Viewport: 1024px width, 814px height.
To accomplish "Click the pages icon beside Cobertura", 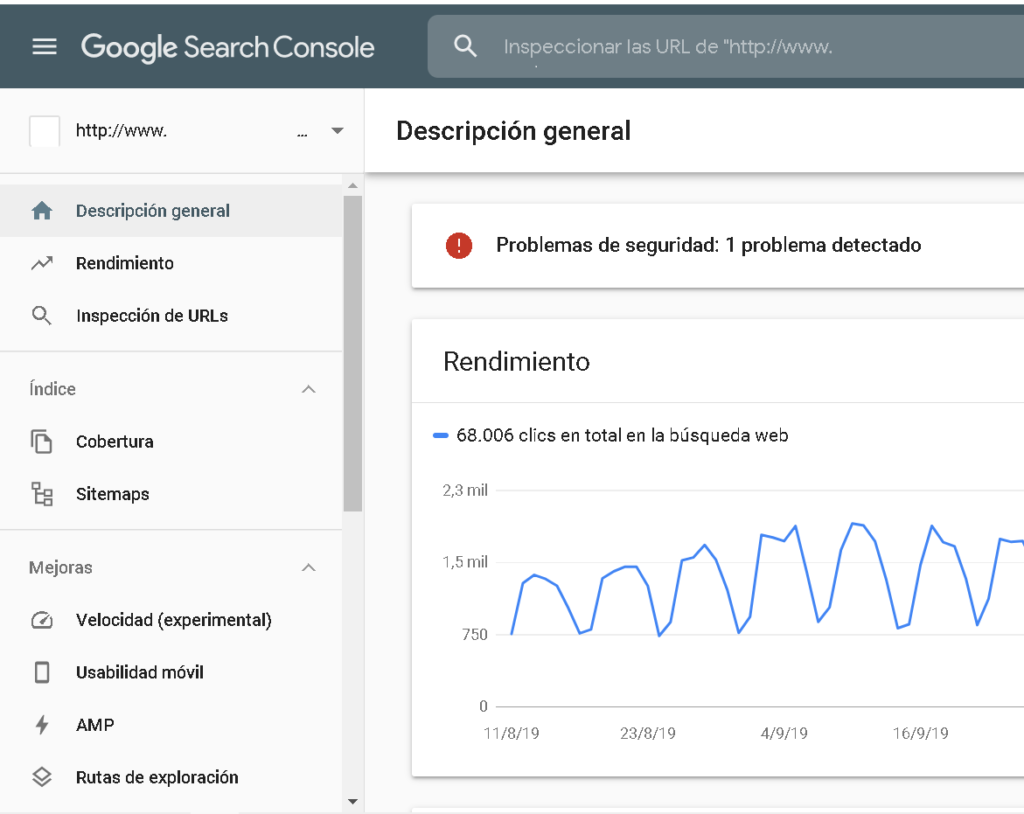I will tap(42, 442).
